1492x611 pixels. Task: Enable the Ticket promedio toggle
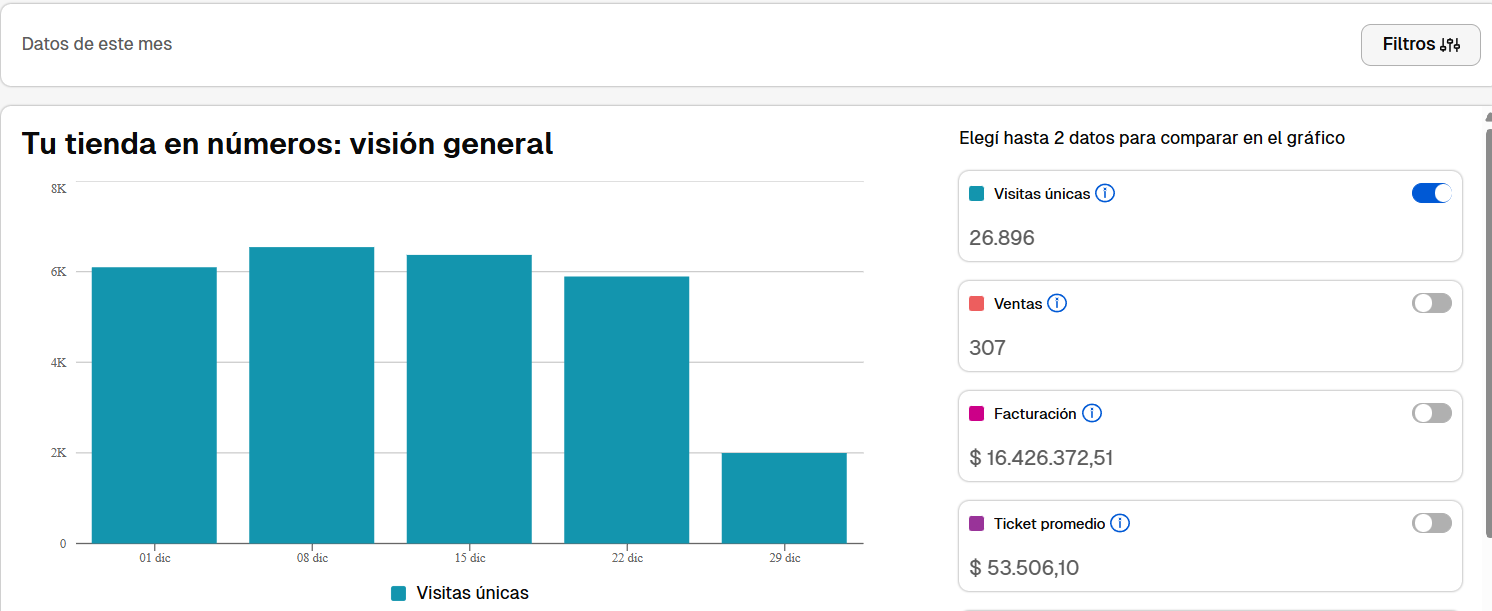point(1431,523)
